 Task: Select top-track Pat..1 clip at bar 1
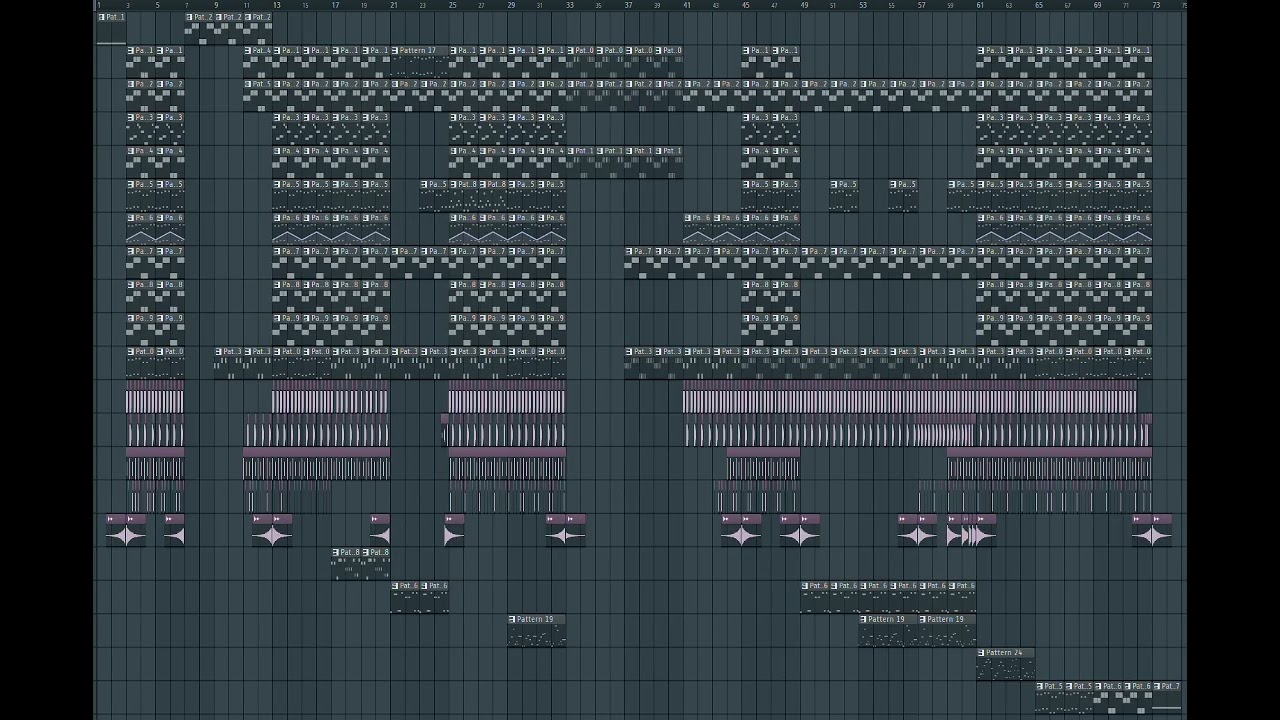112,28
